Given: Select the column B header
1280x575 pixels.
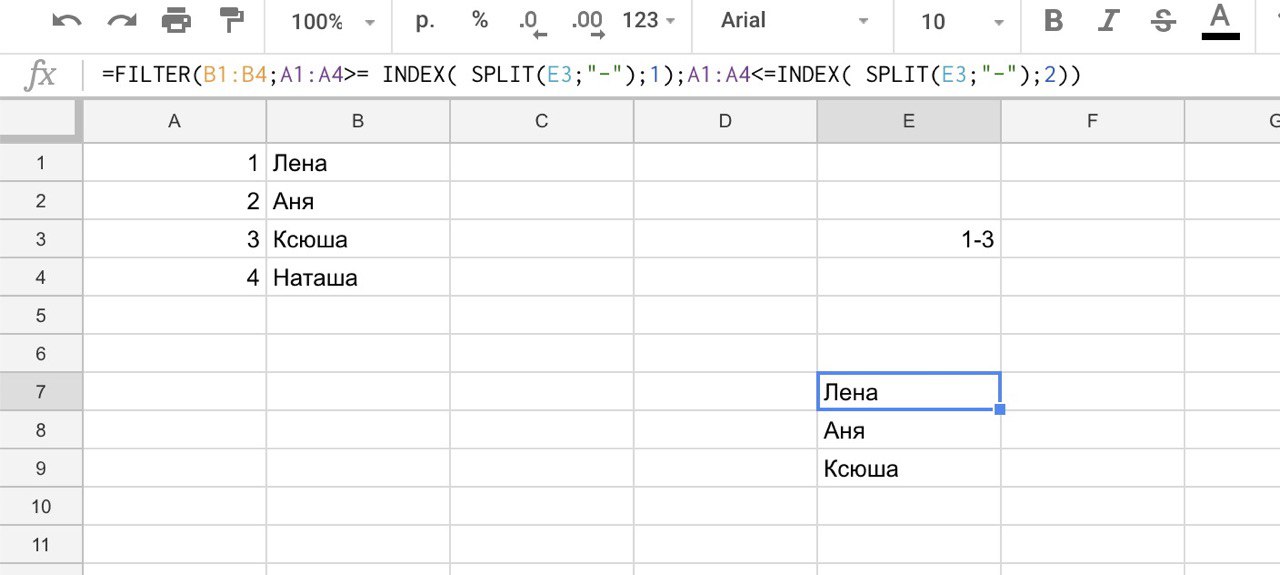Looking at the screenshot, I should point(358,122).
